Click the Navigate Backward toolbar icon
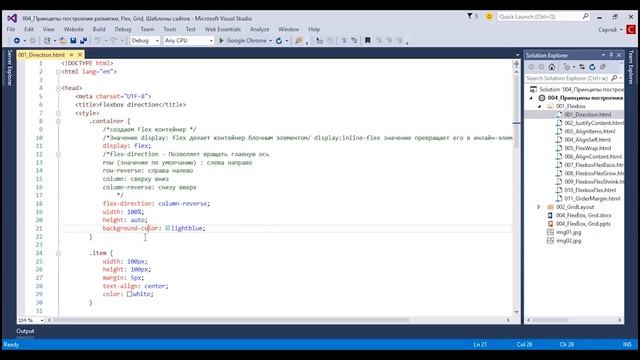Screen dimensions: 640x360 tap(17, 40)
